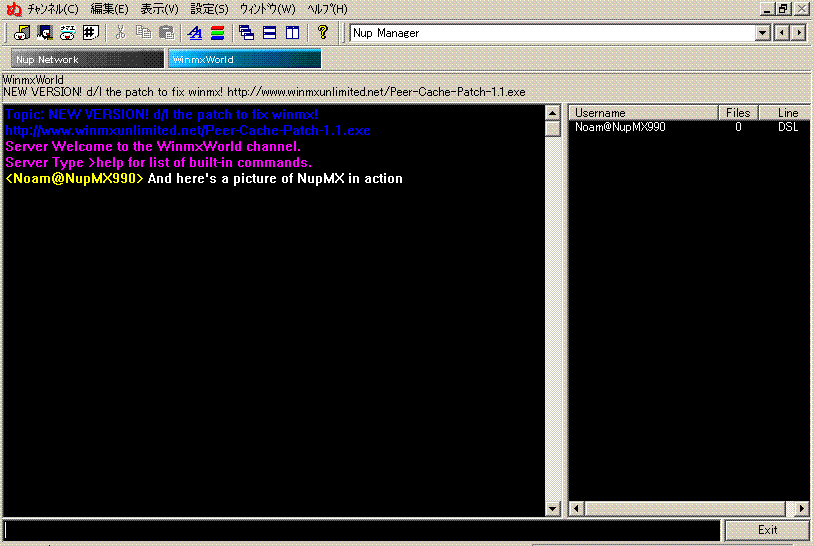This screenshot has height=546, width=814.
Task: Click DSL value in Noam@NupMX990 row
Action: coord(788,127)
